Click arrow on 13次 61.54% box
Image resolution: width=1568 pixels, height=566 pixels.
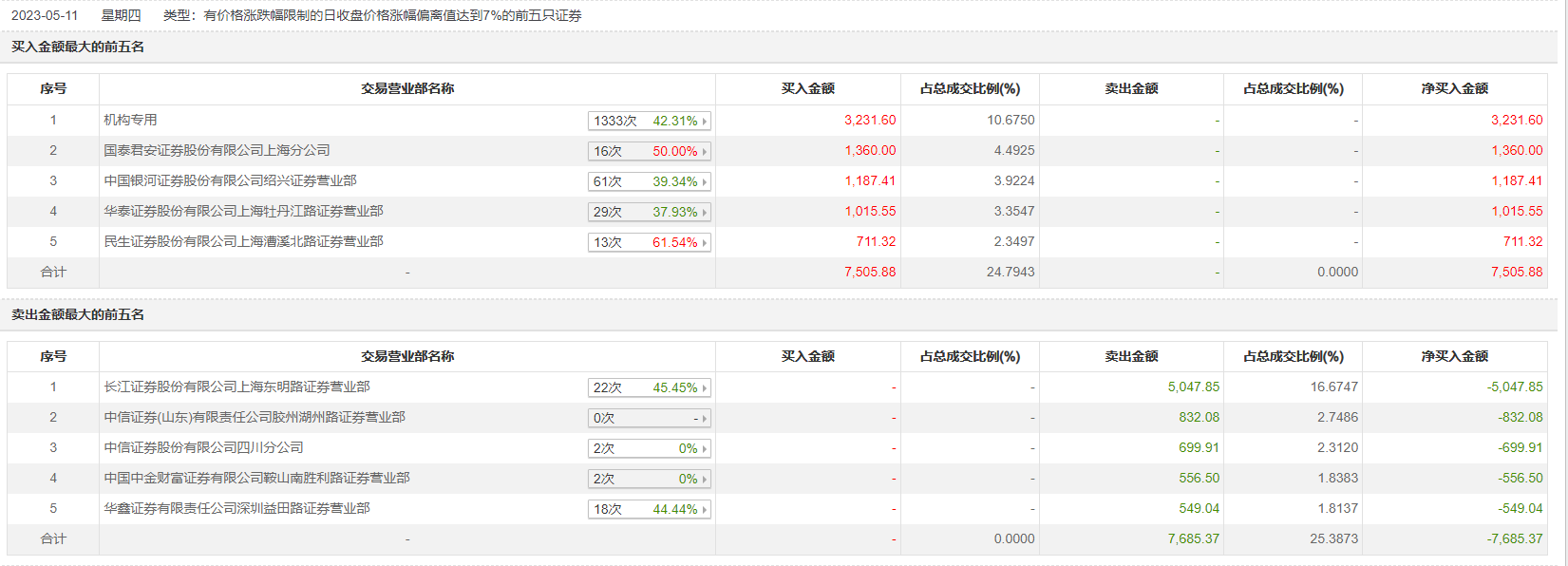705,243
